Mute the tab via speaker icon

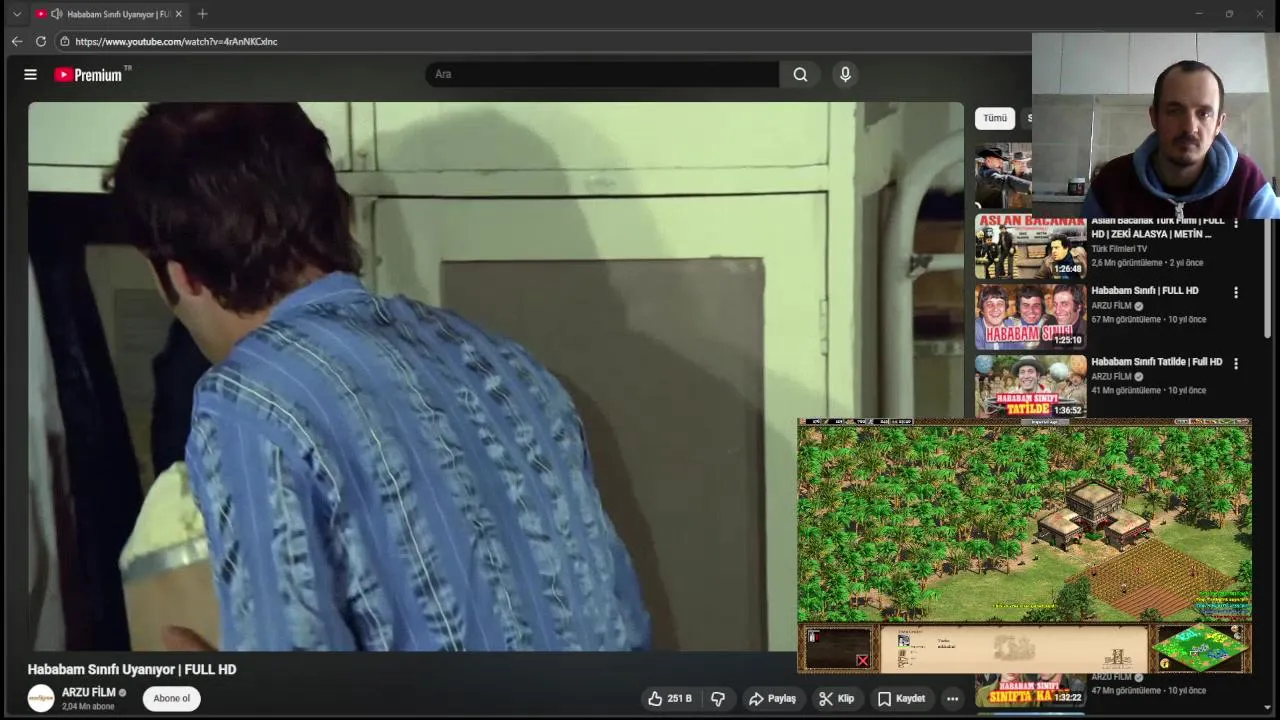pos(57,14)
